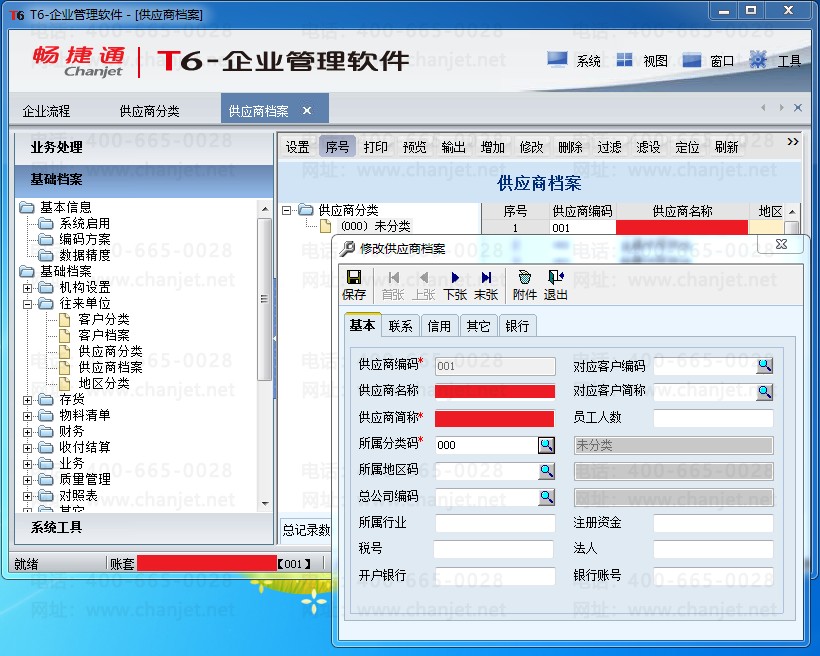Click 过滤 in the list toolbar
820x656 pixels.
tap(609, 148)
